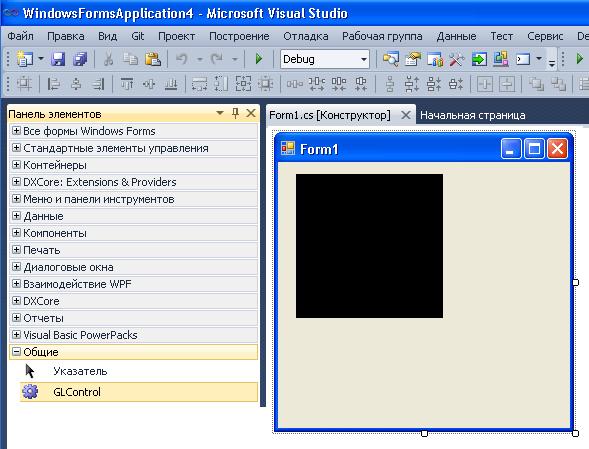Open the New Project icon's dropdown arrow
This screenshot has height=449, width=589.
pyautogui.click(x=41, y=59)
